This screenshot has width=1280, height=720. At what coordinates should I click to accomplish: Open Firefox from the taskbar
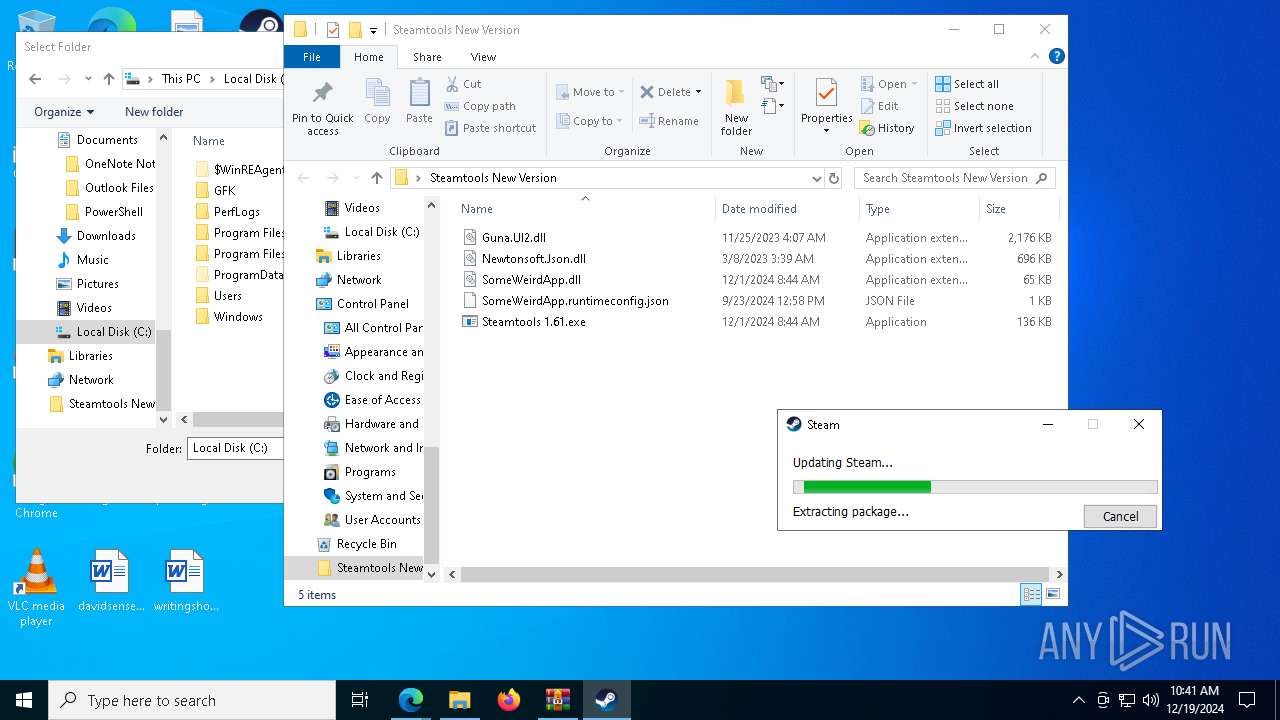508,700
